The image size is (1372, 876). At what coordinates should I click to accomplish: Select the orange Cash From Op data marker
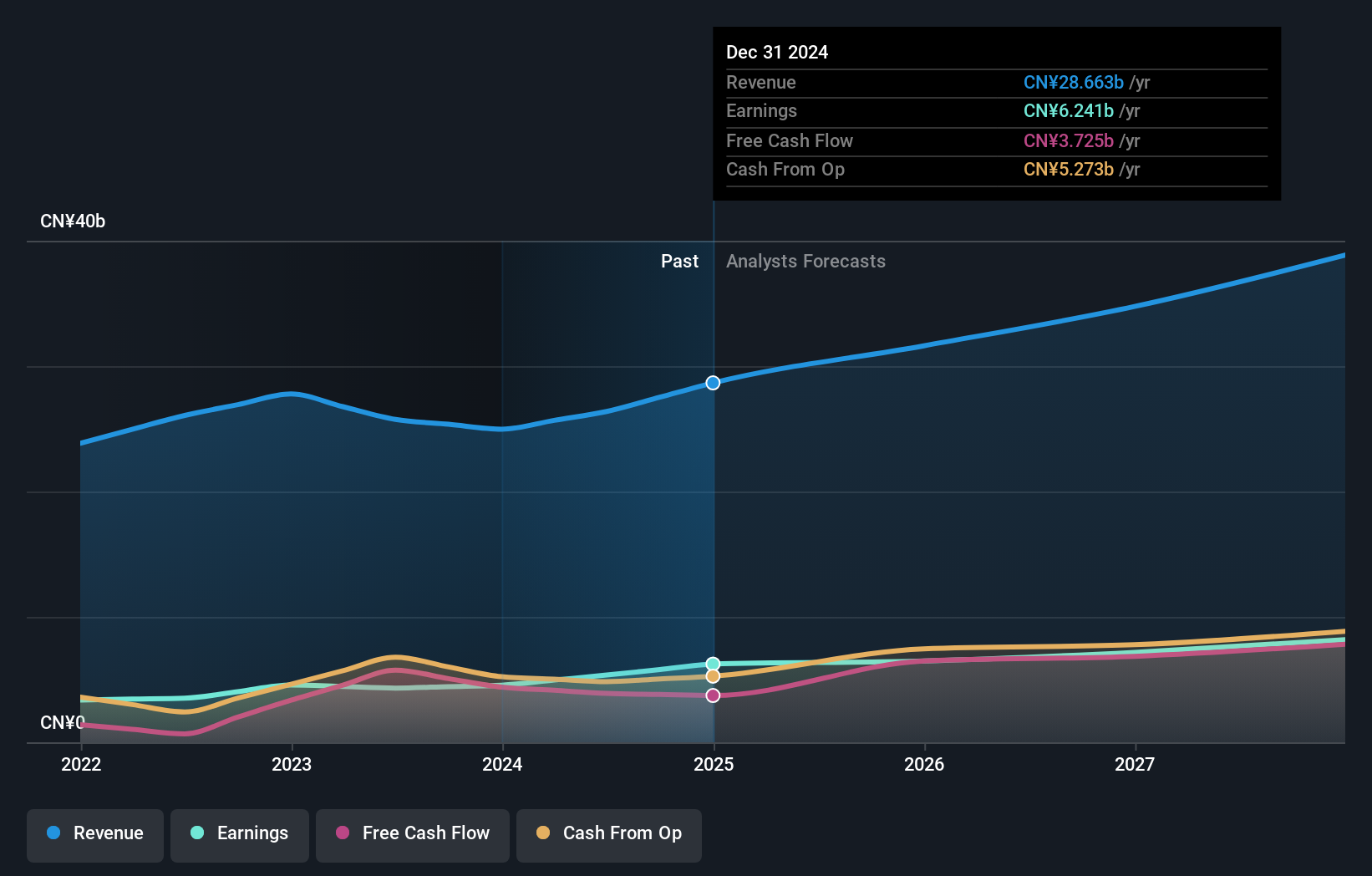(x=713, y=675)
